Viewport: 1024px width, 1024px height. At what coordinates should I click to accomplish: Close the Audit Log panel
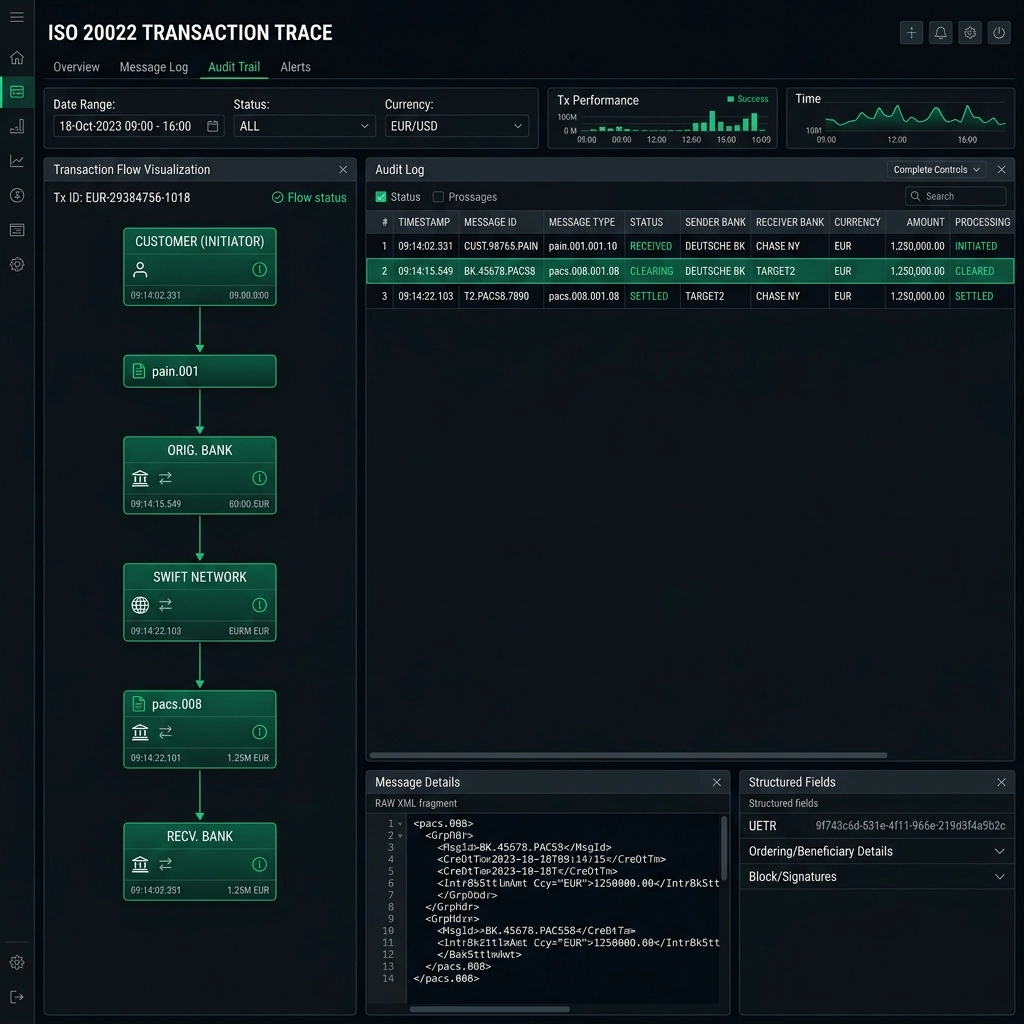click(x=1001, y=169)
